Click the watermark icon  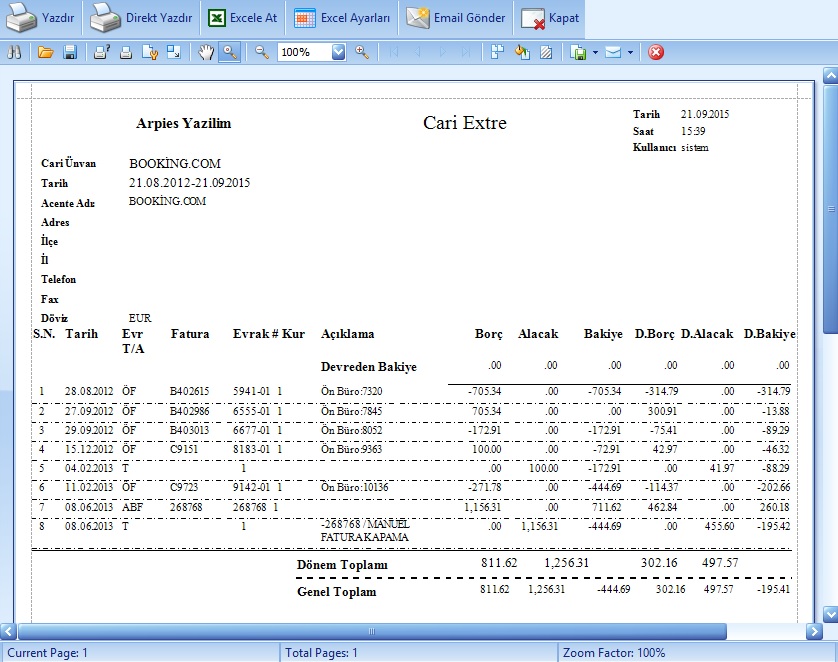545,52
